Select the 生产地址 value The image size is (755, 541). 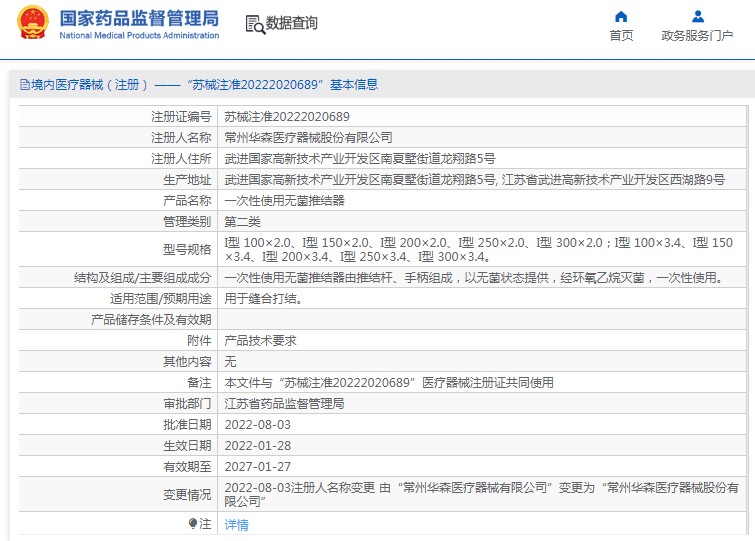click(475, 180)
